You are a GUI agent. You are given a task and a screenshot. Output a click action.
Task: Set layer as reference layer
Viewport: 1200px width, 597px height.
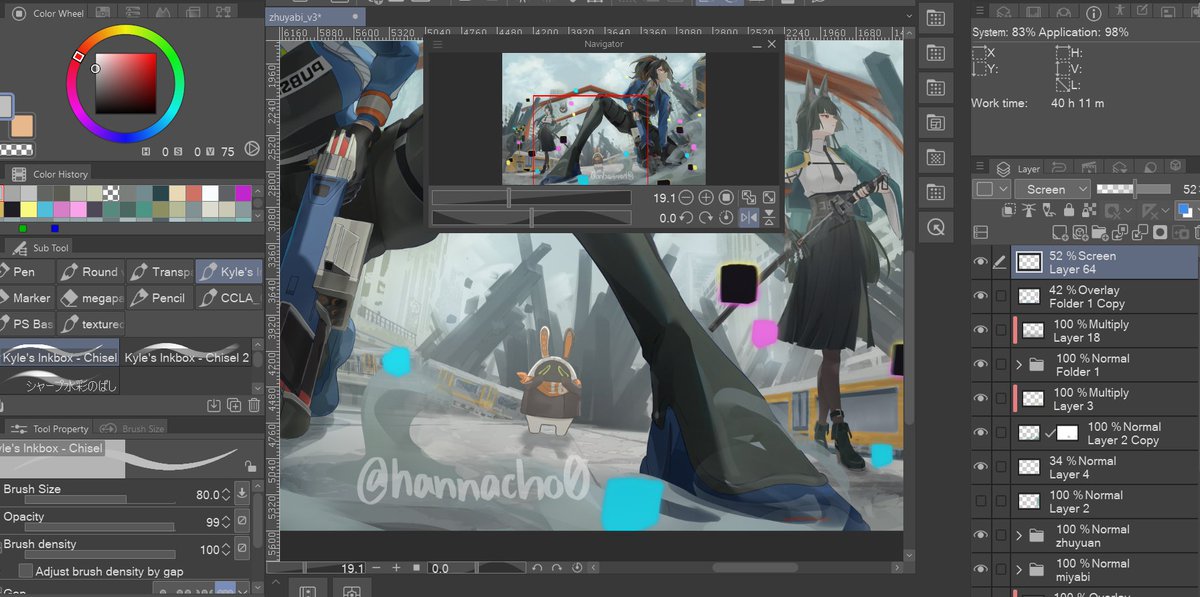coord(1031,210)
